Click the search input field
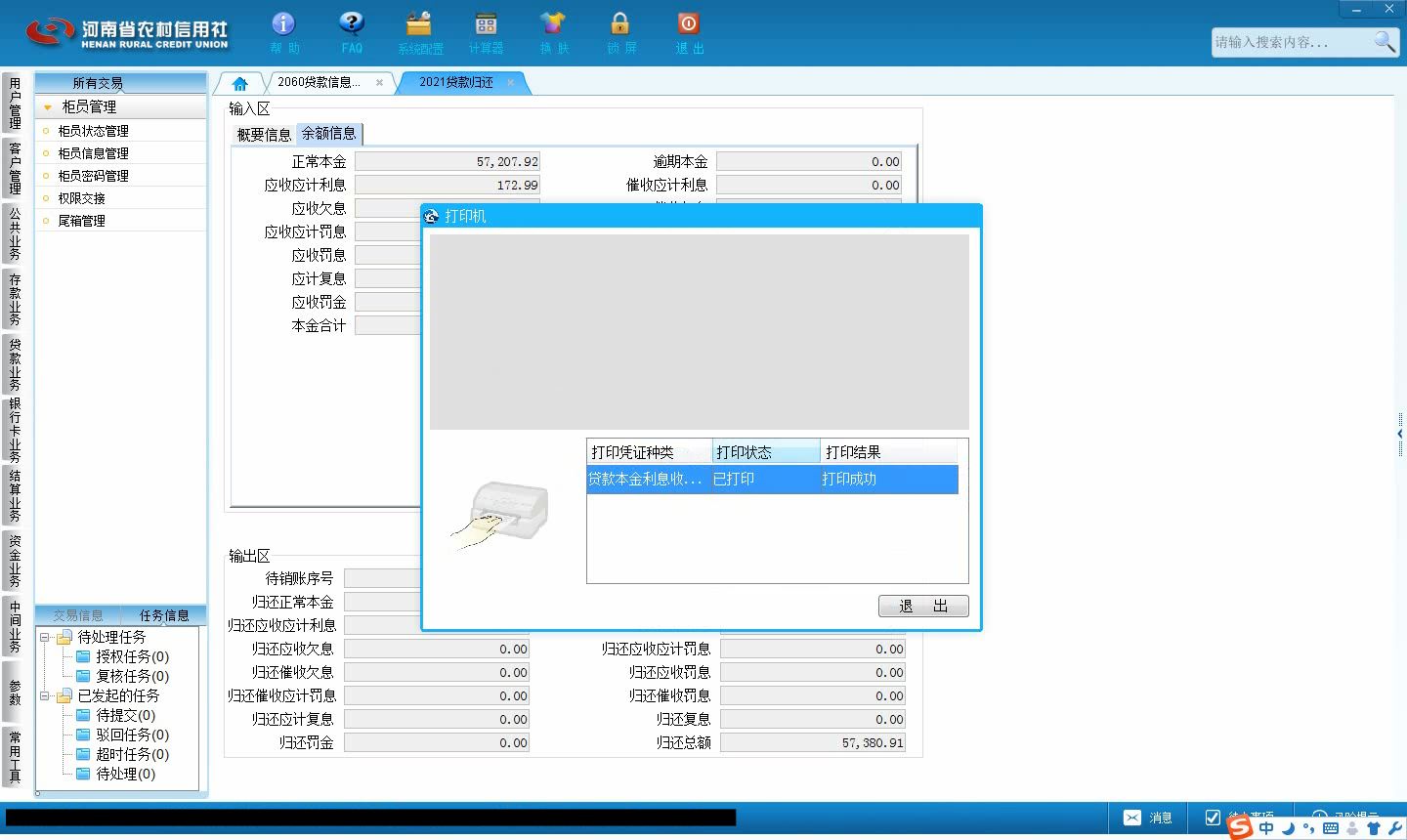This screenshot has width=1407, height=840. [x=1290, y=42]
